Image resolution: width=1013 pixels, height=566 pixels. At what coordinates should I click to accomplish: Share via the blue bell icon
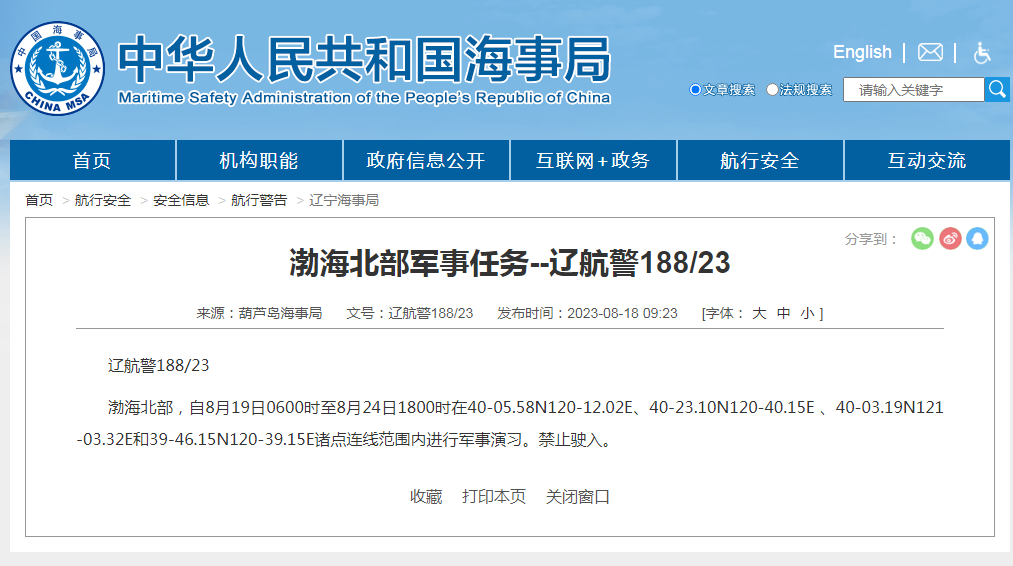click(977, 238)
